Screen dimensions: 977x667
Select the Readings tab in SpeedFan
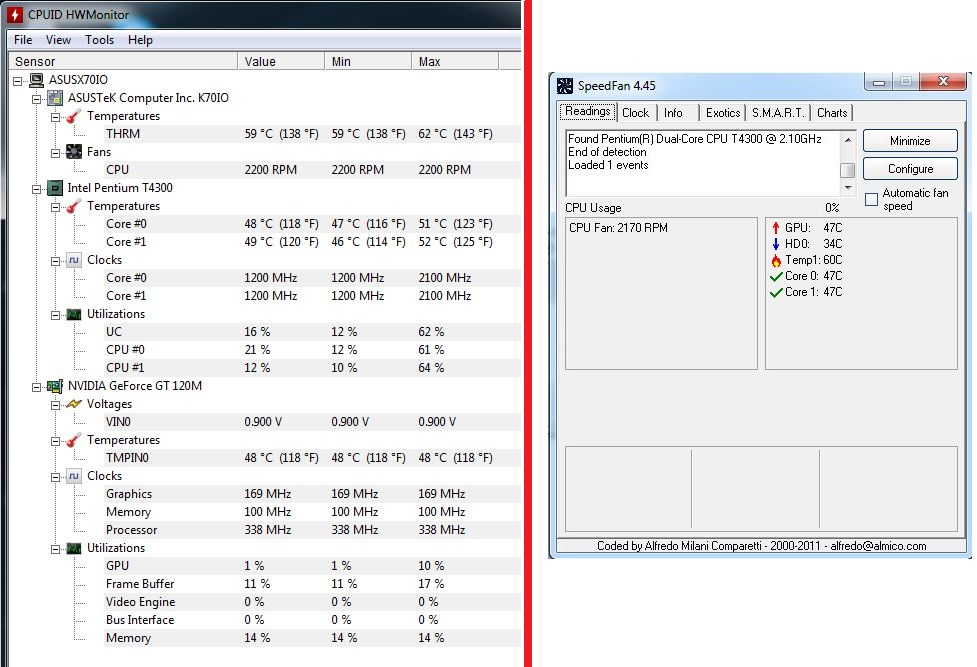[x=587, y=112]
